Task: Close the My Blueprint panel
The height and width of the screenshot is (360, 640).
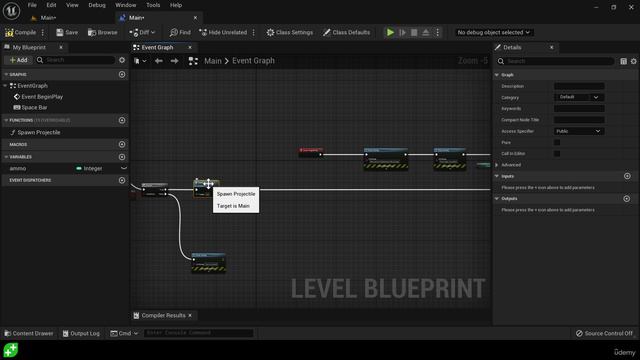Action: (61, 47)
